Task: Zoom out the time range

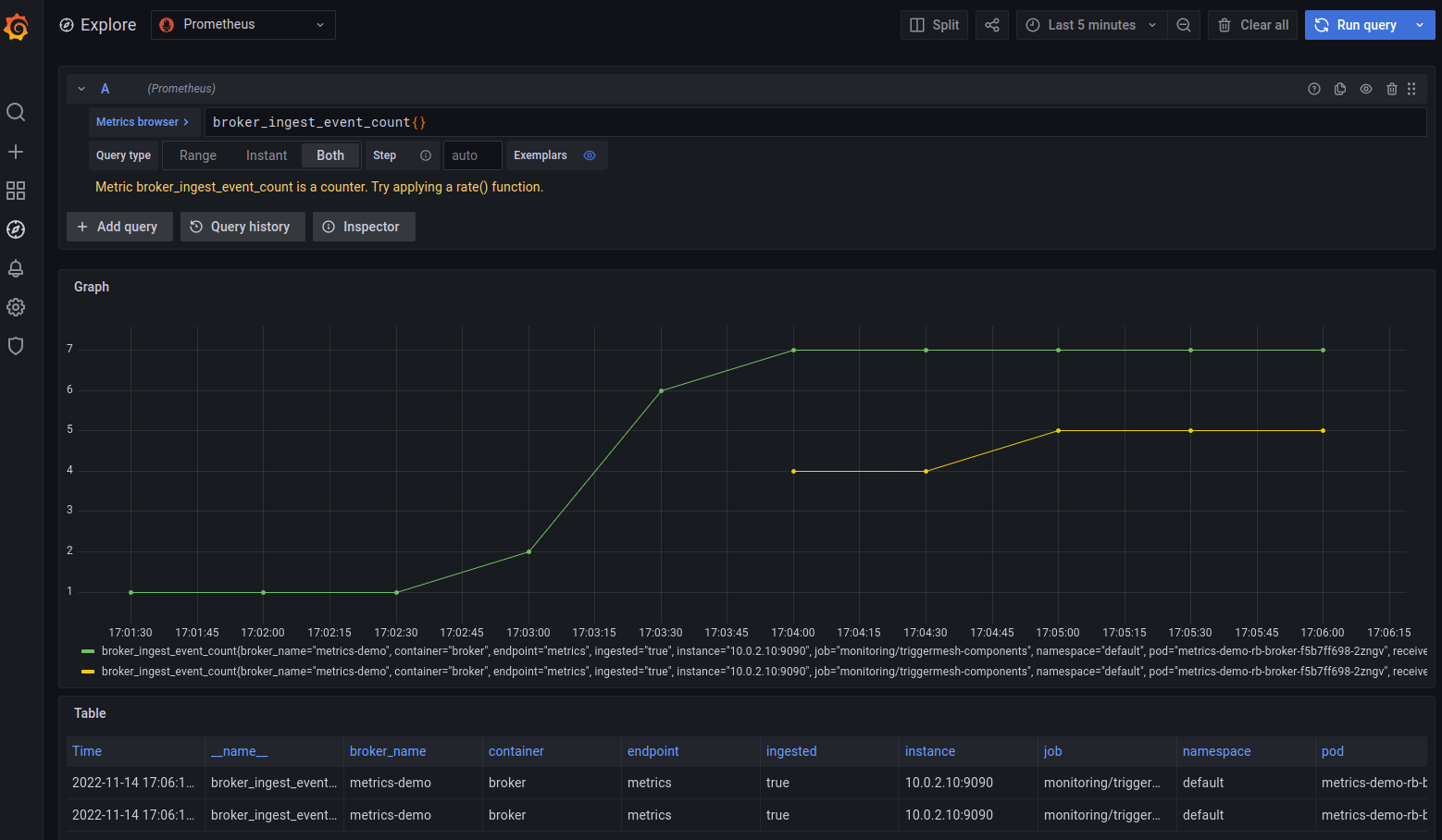Action: click(1184, 25)
